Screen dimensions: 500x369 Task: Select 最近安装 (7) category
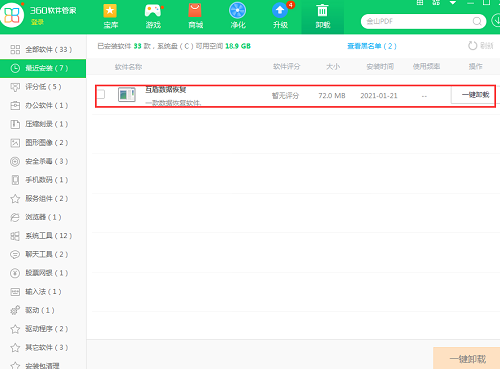coord(43,68)
